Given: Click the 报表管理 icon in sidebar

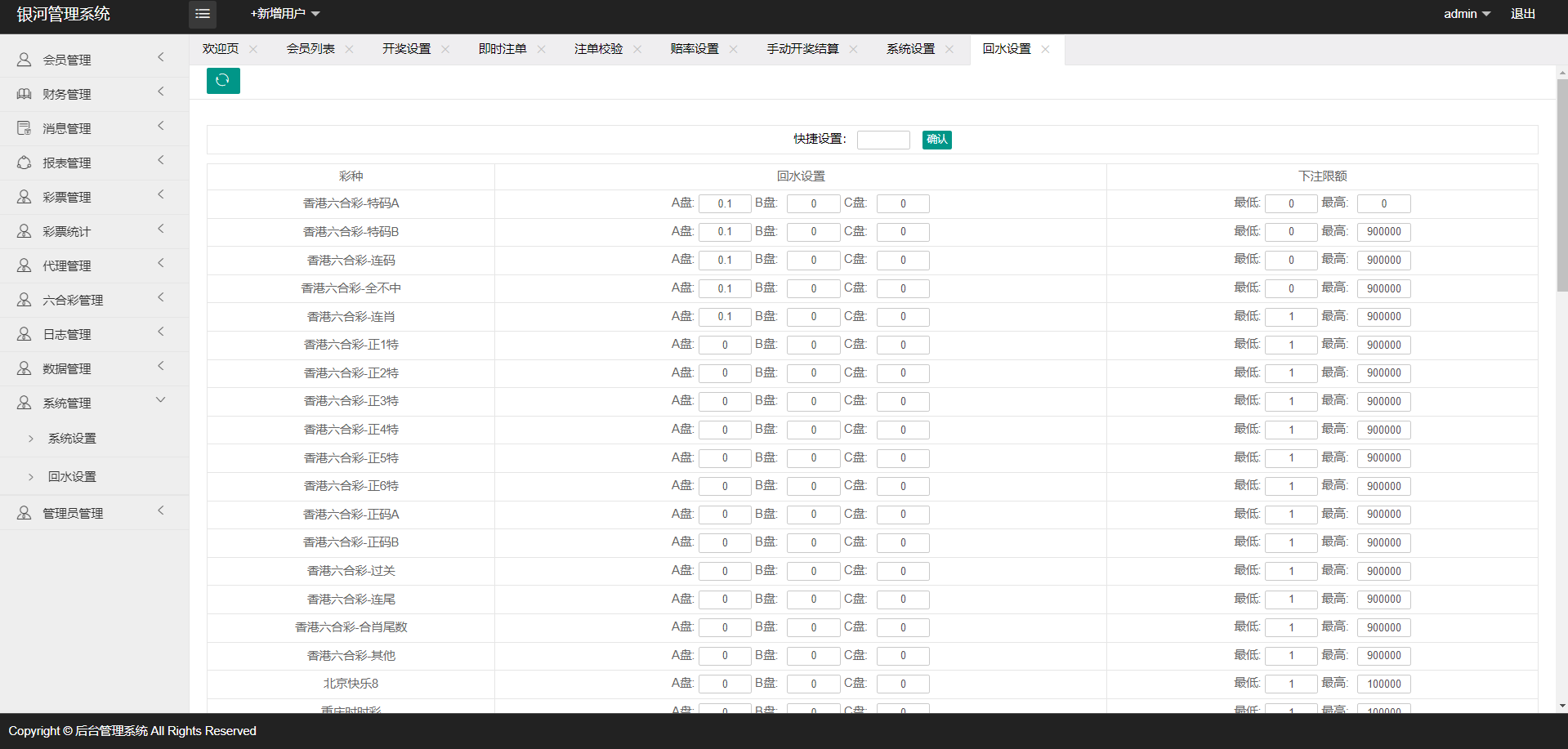Looking at the screenshot, I should coord(25,163).
